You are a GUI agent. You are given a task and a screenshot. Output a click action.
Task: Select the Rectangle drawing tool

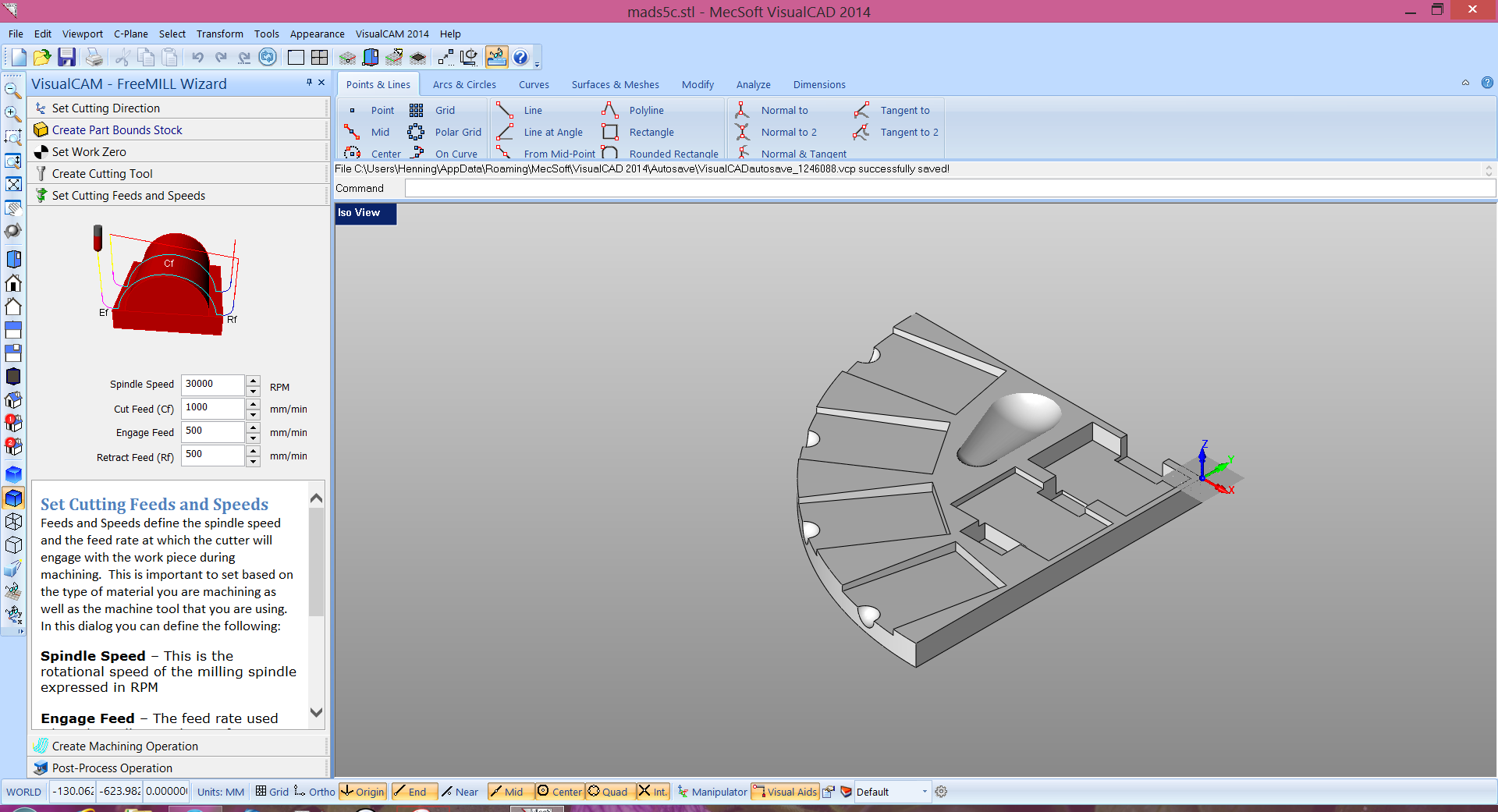(651, 133)
